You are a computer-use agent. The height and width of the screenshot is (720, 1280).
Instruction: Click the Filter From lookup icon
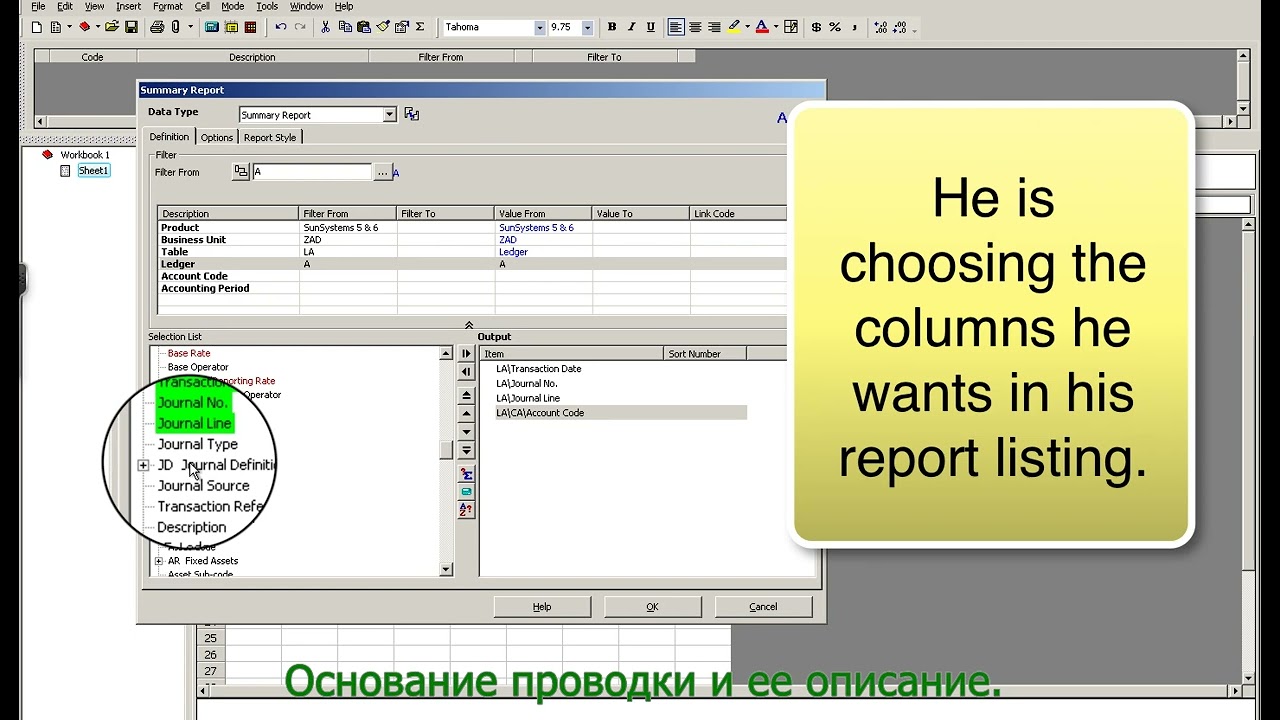pyautogui.click(x=240, y=172)
